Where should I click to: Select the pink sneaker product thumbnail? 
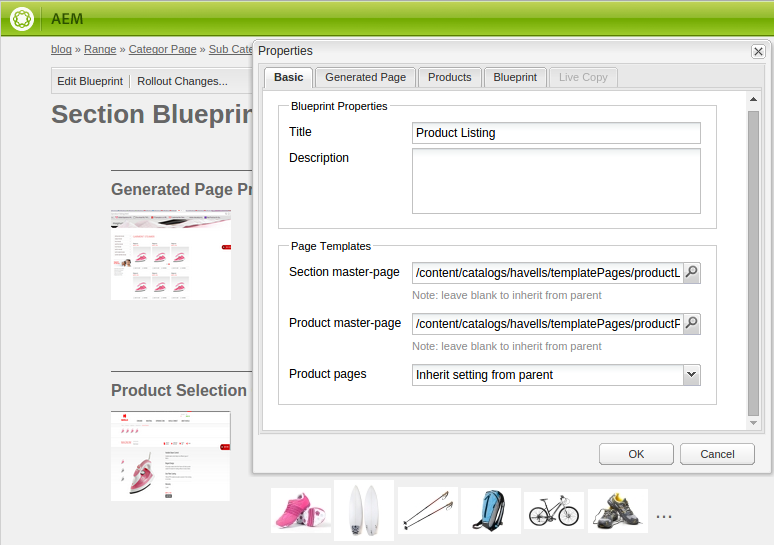click(301, 510)
